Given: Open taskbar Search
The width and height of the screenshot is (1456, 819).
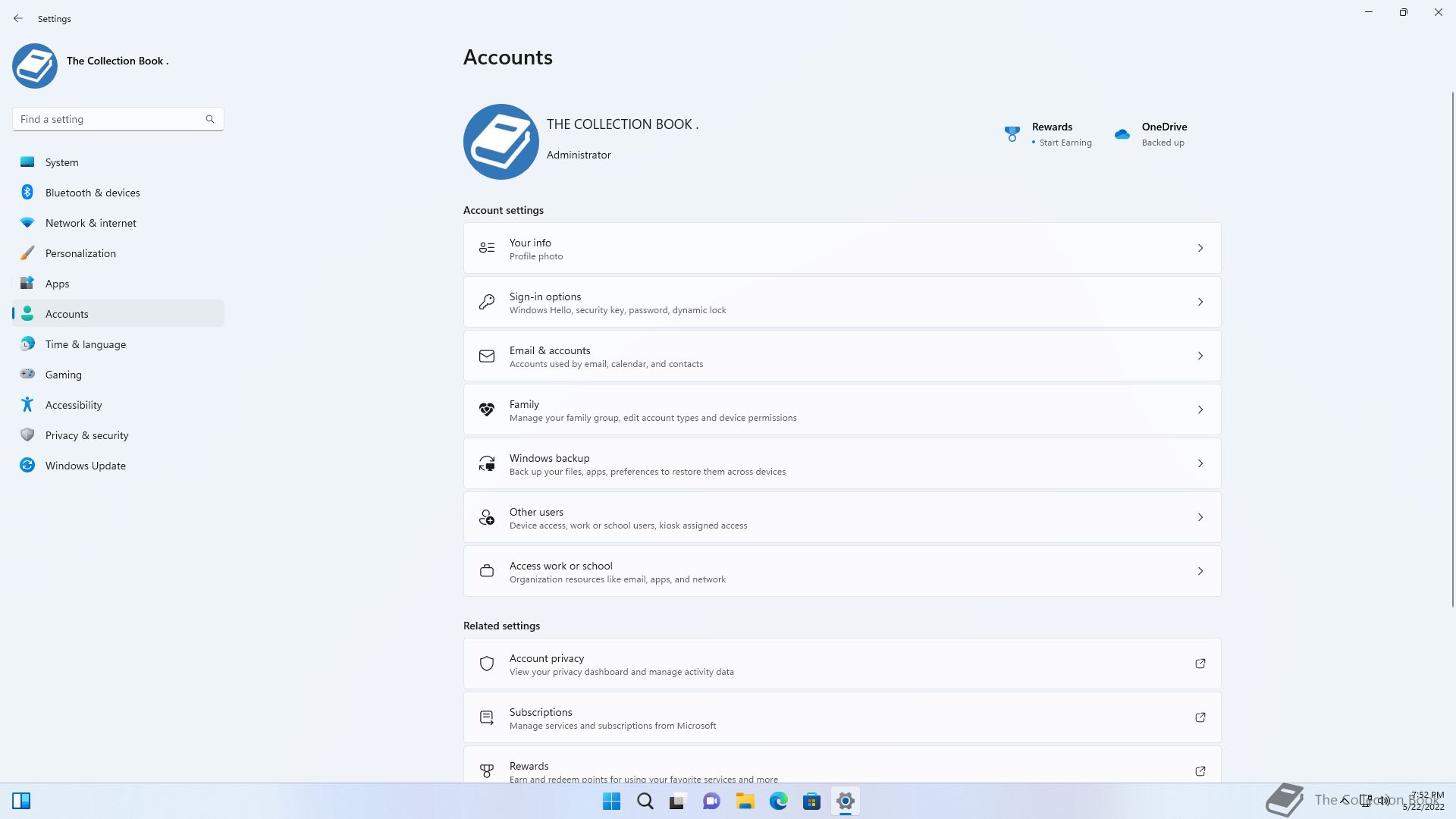Looking at the screenshot, I should pos(645,801).
